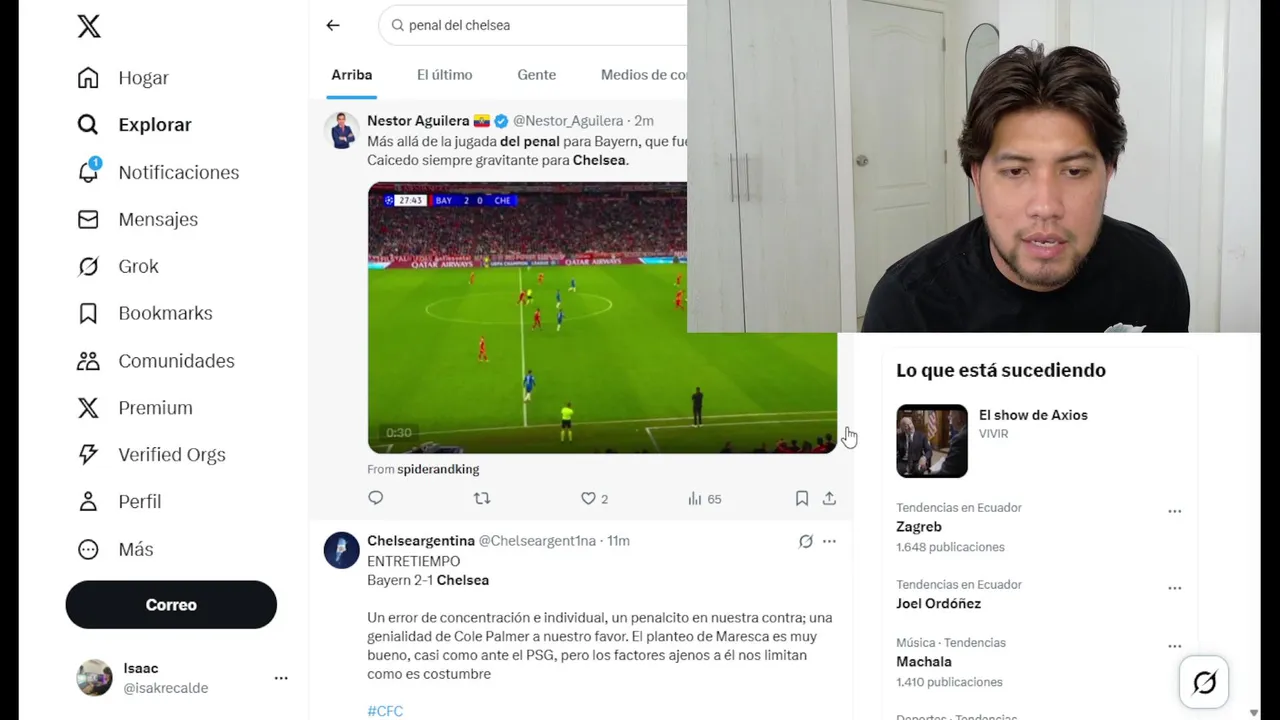Retweet Nestor Aguilera's post
This screenshot has height=720, width=1280.
[482, 498]
